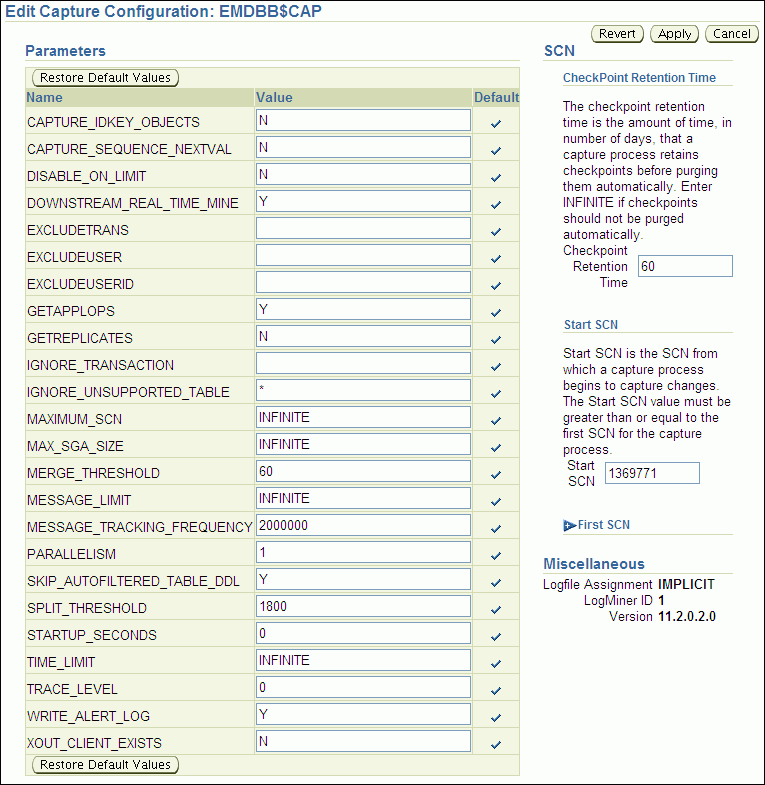Click the default checkmark for GETAPPLOPS
This screenshot has height=785, width=765.
click(496, 312)
